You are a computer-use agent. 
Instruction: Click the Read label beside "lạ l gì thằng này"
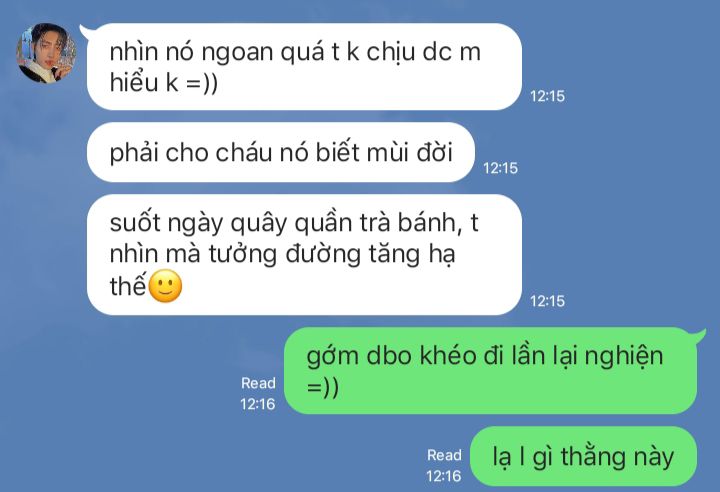coord(444,455)
